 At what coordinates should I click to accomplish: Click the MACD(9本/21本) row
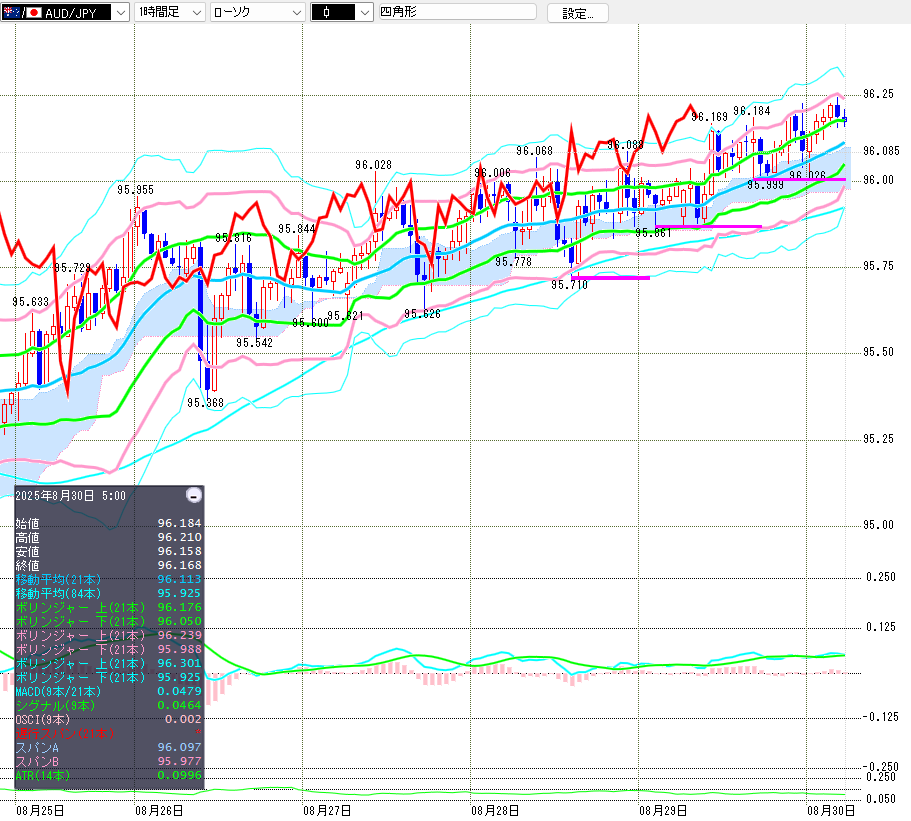(x=109, y=691)
